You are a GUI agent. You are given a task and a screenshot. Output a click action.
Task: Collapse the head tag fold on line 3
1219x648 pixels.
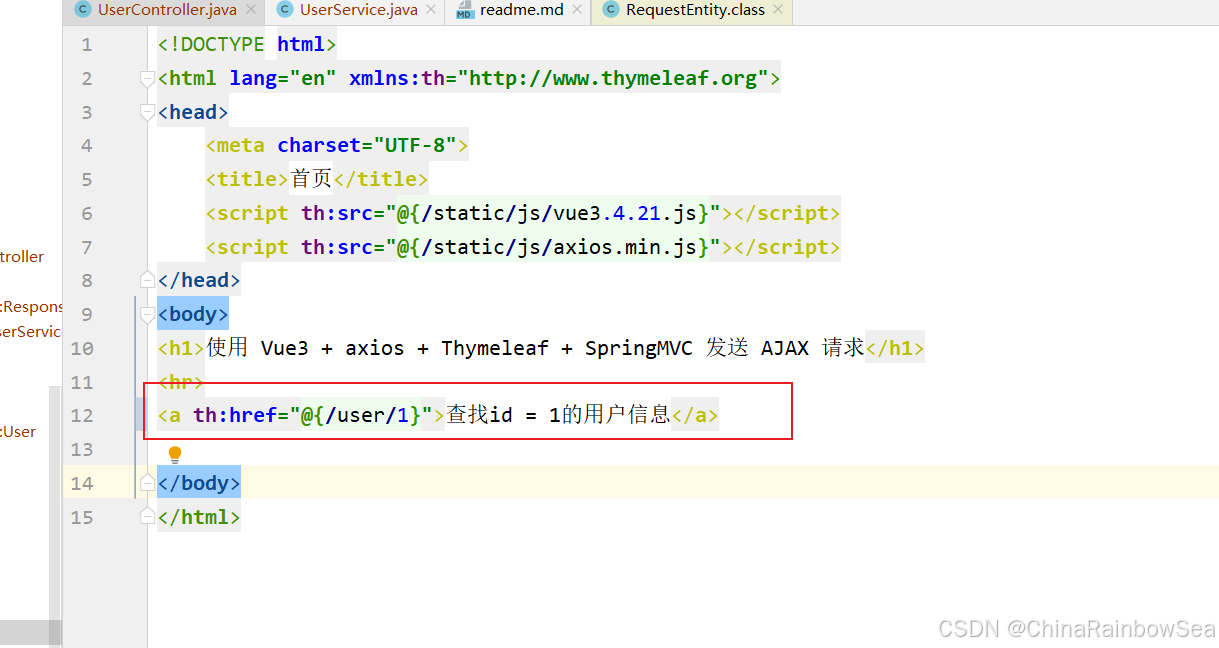pyautogui.click(x=148, y=113)
